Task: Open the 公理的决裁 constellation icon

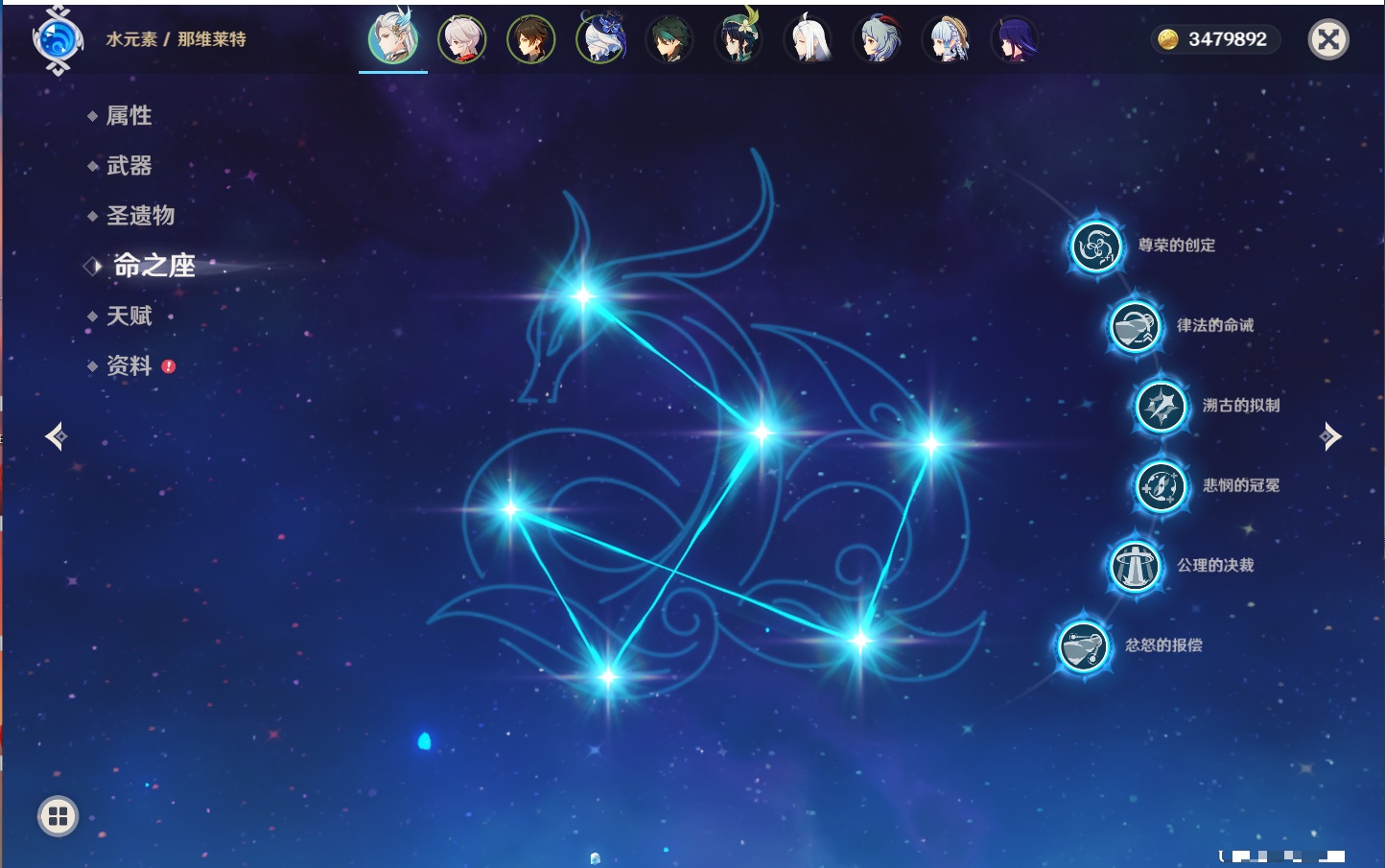Action: tap(1135, 566)
